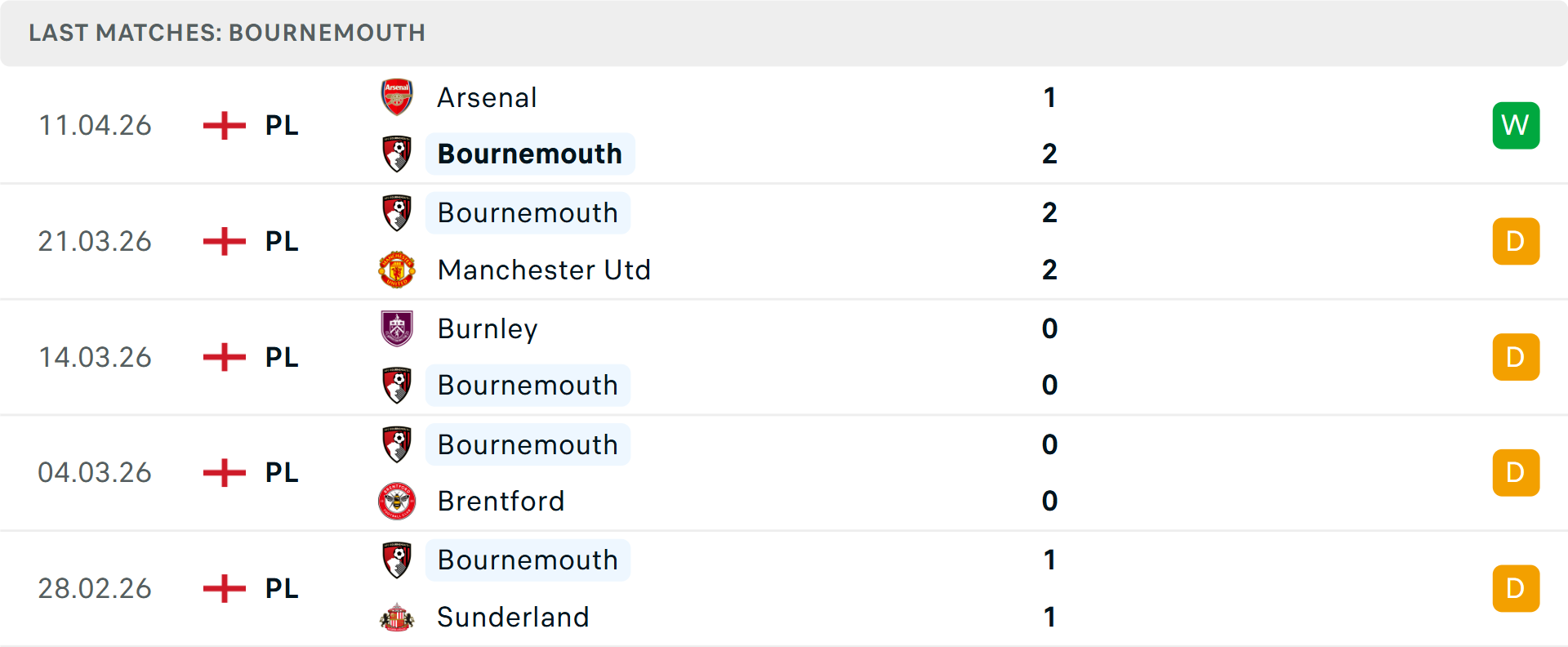
Task: Click the England flag beside 28.02.26
Action: click(x=223, y=588)
